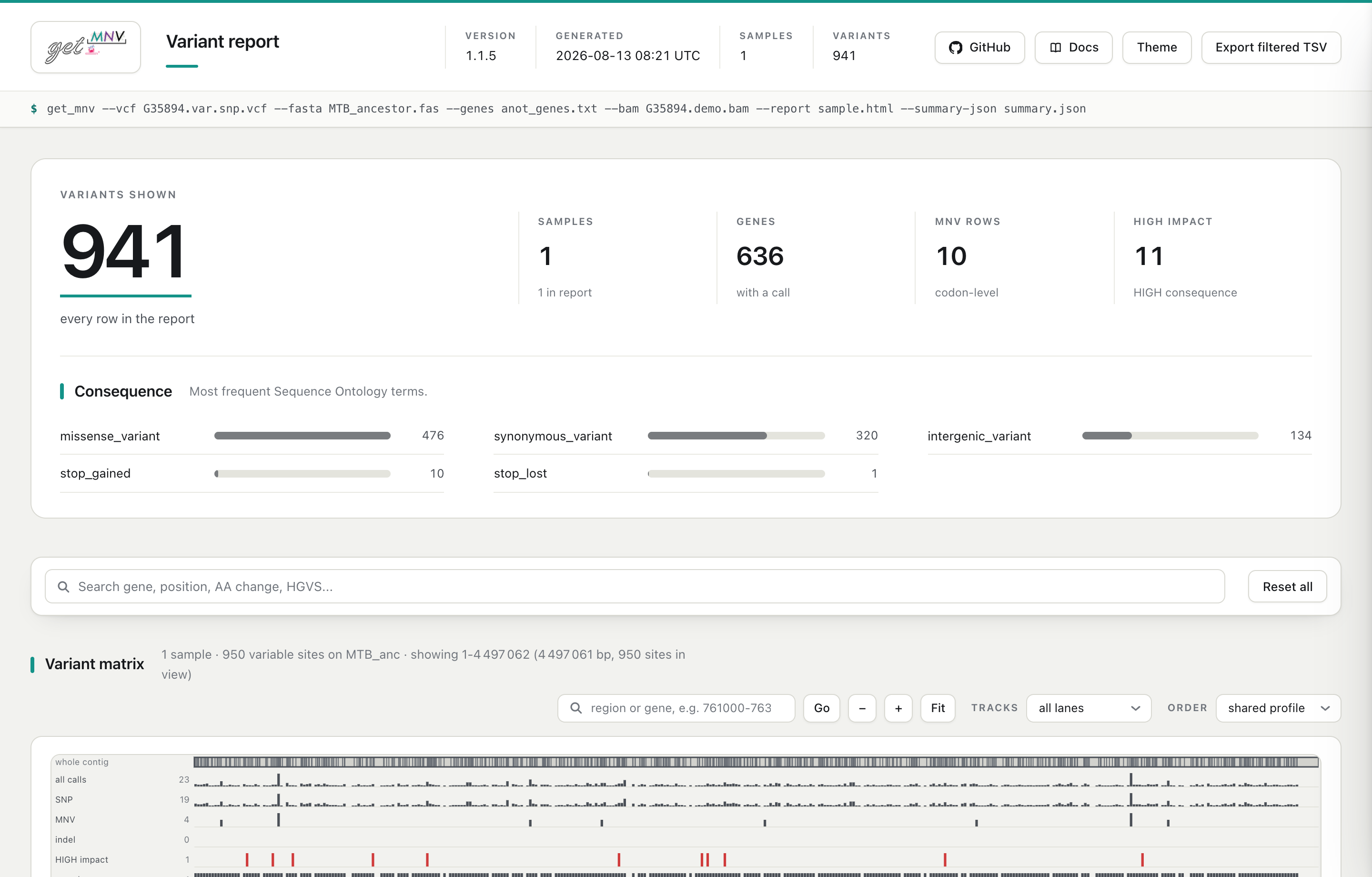Click the HIGH impact track label
The width and height of the screenshot is (1372, 877).
coord(81,859)
